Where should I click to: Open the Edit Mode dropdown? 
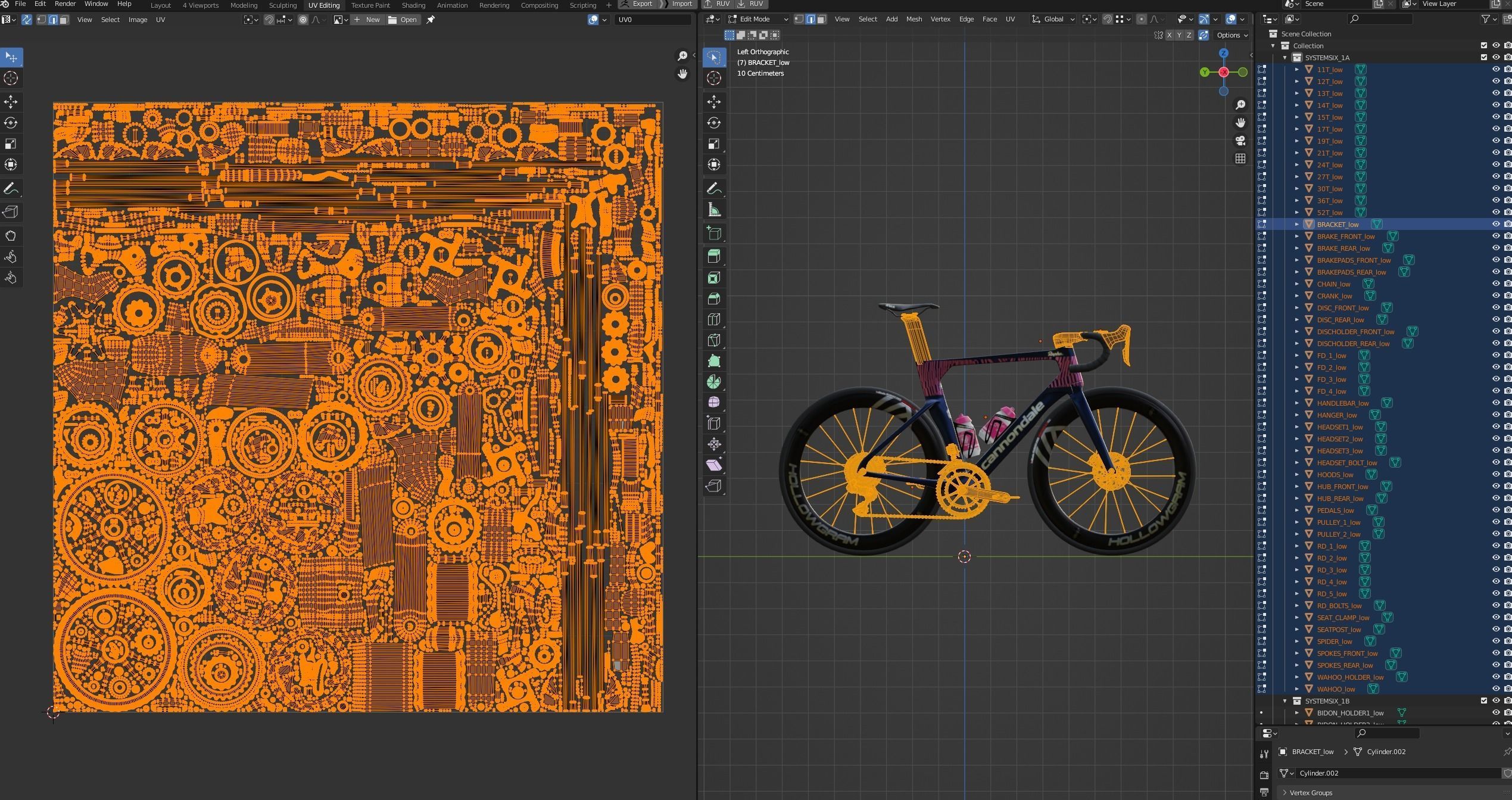[757, 20]
